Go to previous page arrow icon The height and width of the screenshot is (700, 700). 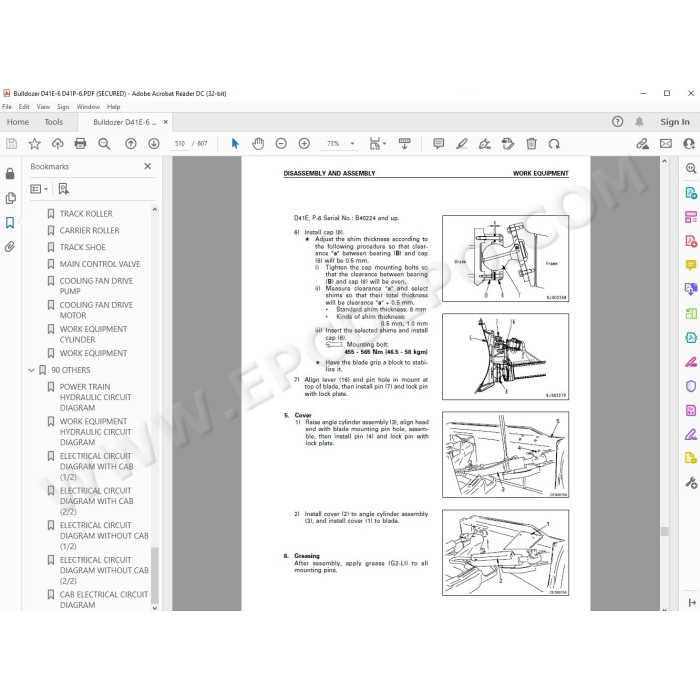(131, 144)
